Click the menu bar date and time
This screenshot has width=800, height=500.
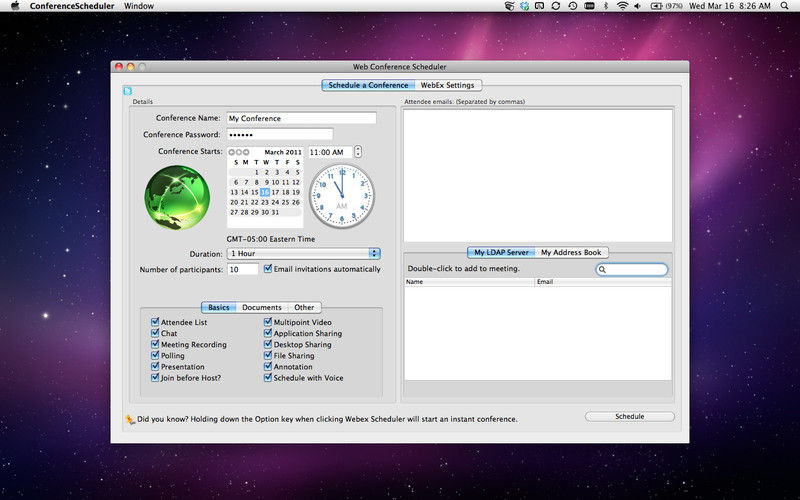tap(730, 6)
